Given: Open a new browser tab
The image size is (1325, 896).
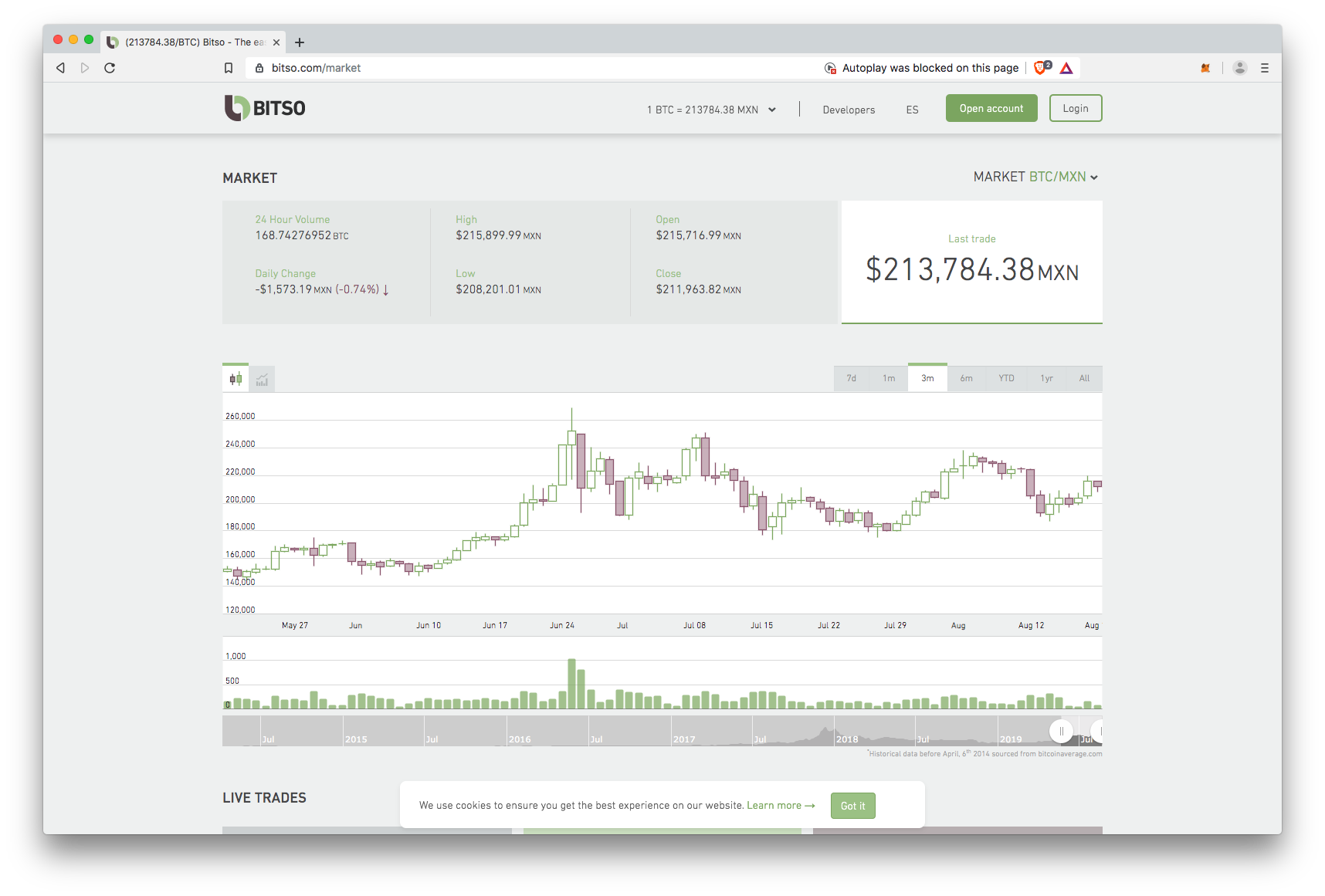Looking at the screenshot, I should pos(300,42).
